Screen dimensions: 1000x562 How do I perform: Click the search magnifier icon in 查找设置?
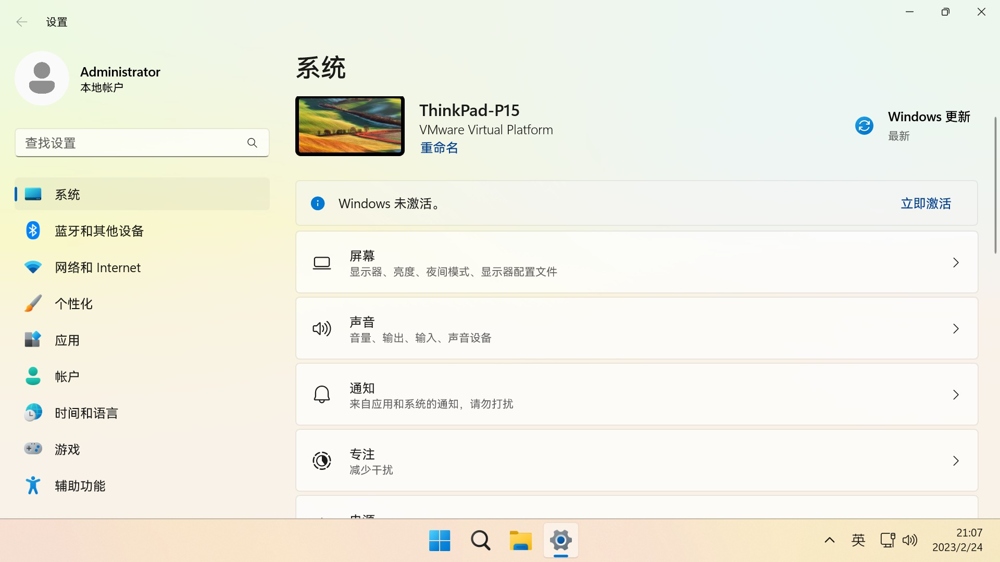(252, 143)
